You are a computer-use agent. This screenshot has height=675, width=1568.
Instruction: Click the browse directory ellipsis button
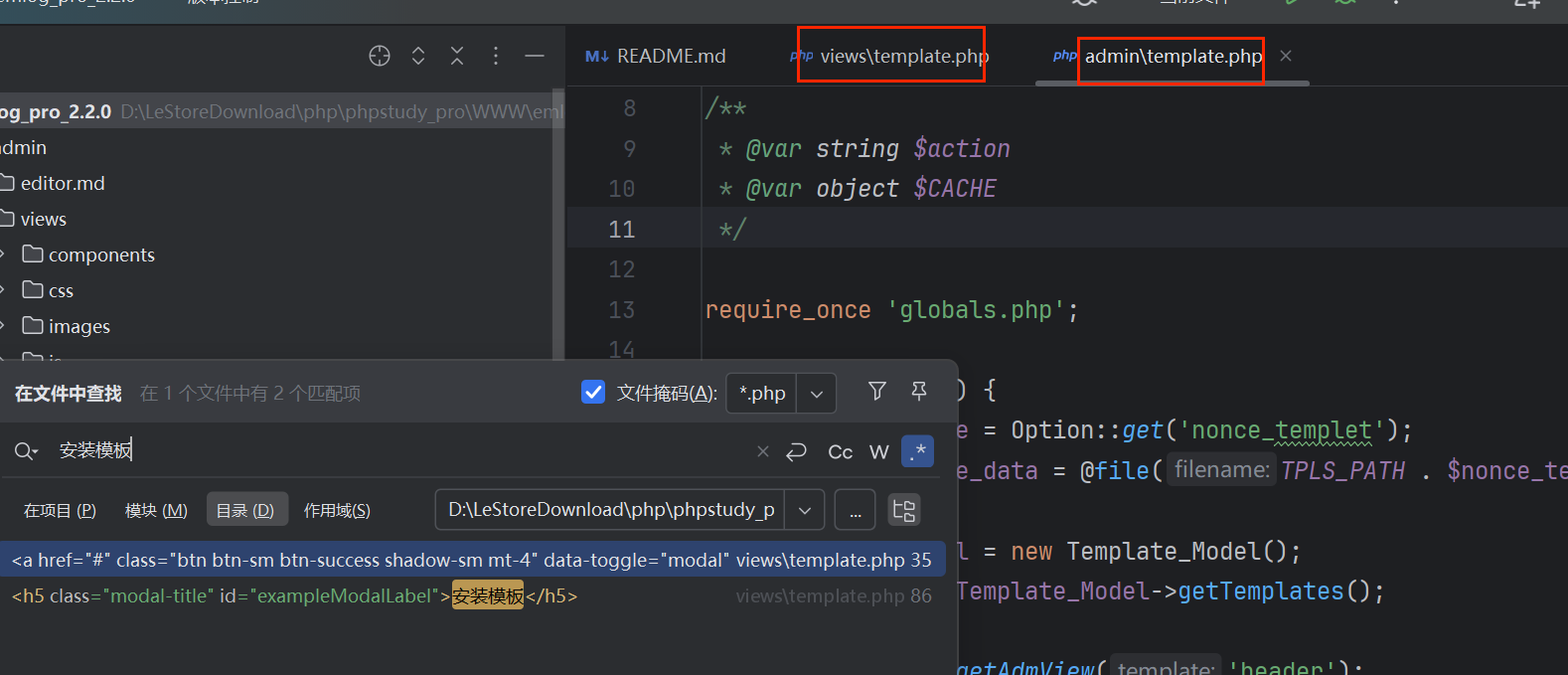[855, 510]
